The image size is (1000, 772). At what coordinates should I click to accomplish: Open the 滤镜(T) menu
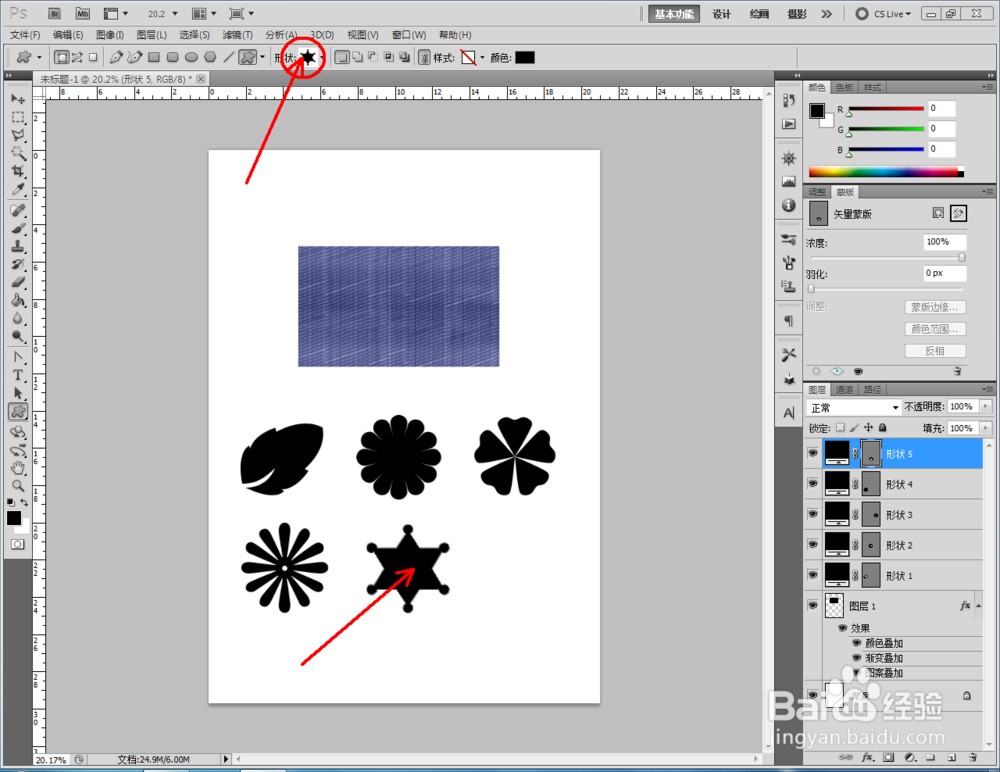tap(237, 34)
